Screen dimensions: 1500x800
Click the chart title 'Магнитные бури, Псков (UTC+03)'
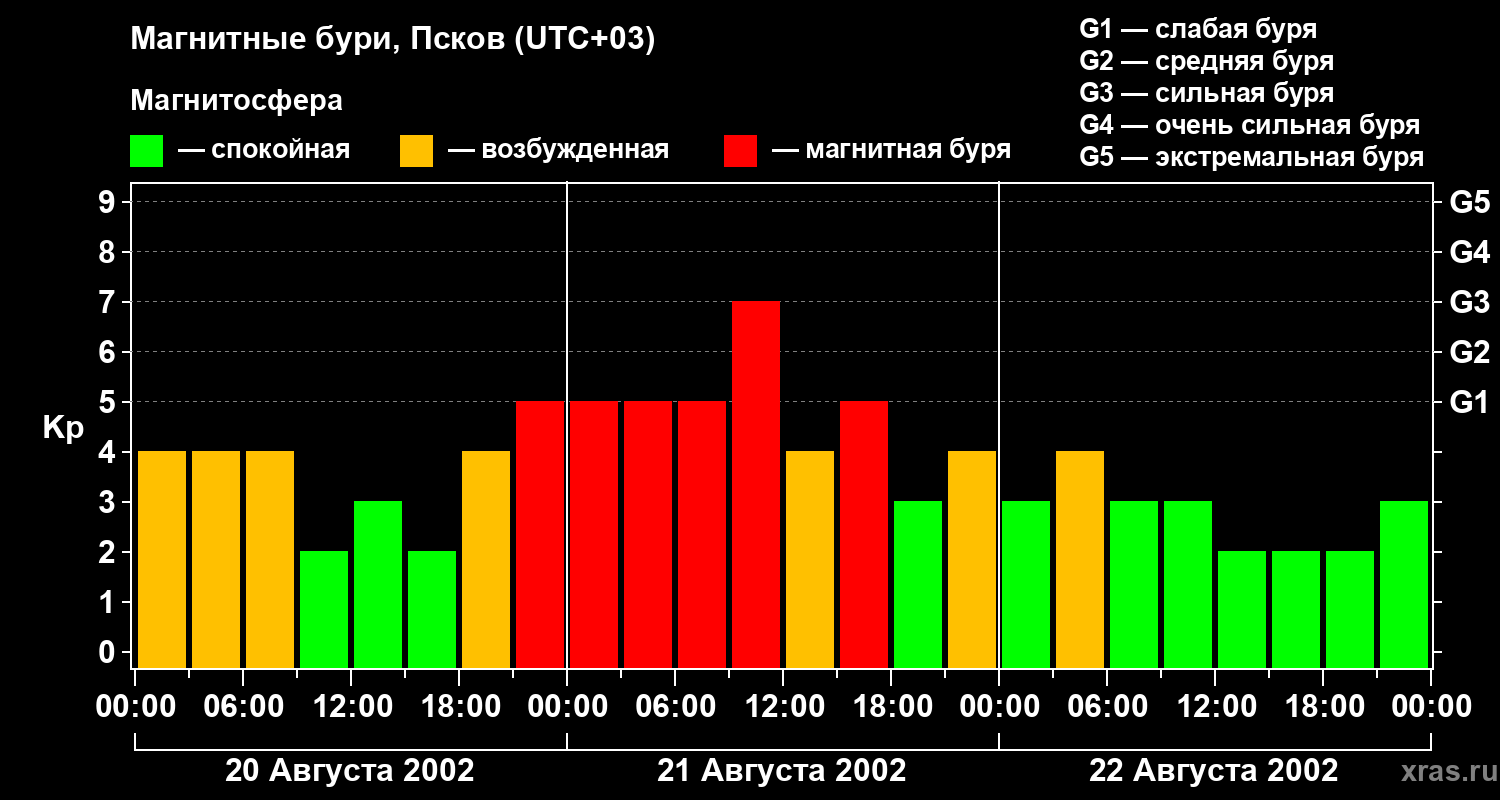pyautogui.click(x=393, y=40)
